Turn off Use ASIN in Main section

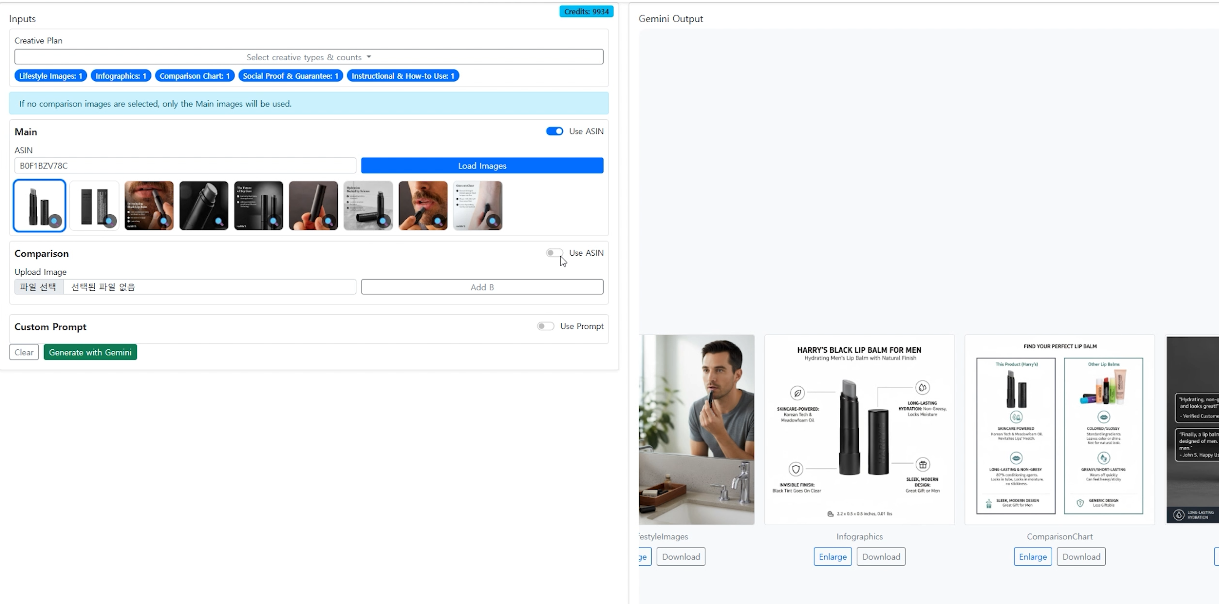tap(554, 131)
